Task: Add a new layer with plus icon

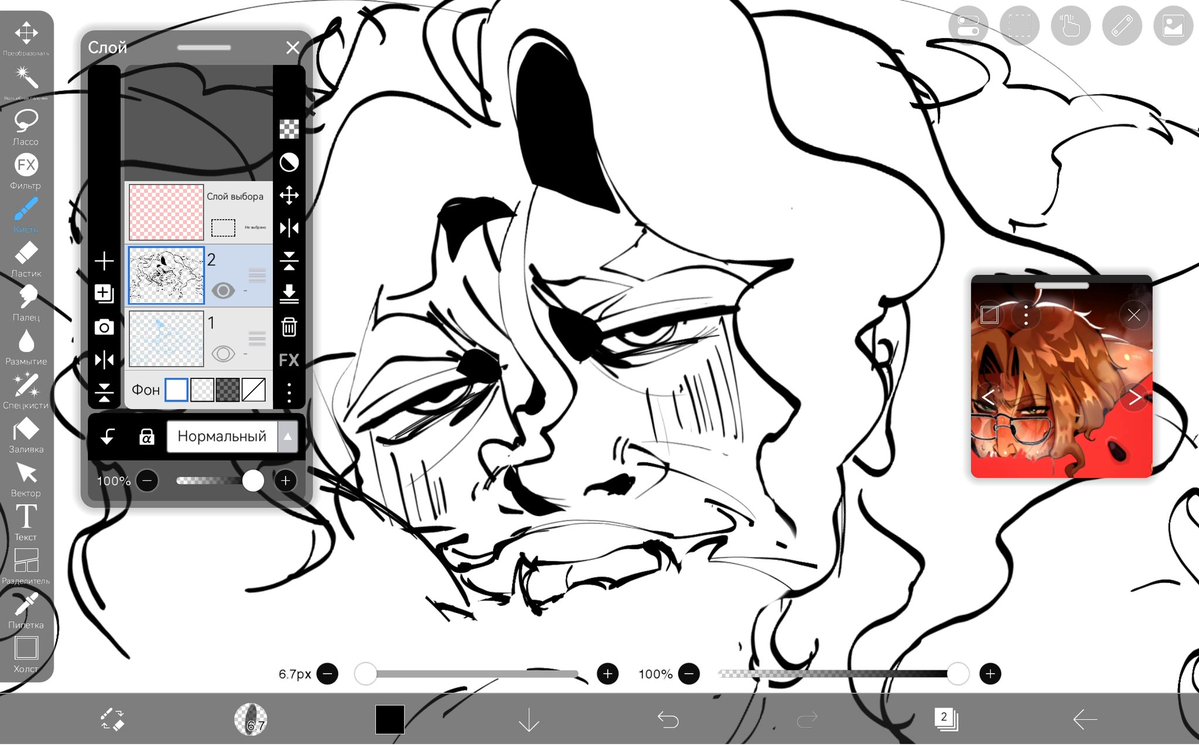Action: [104, 261]
